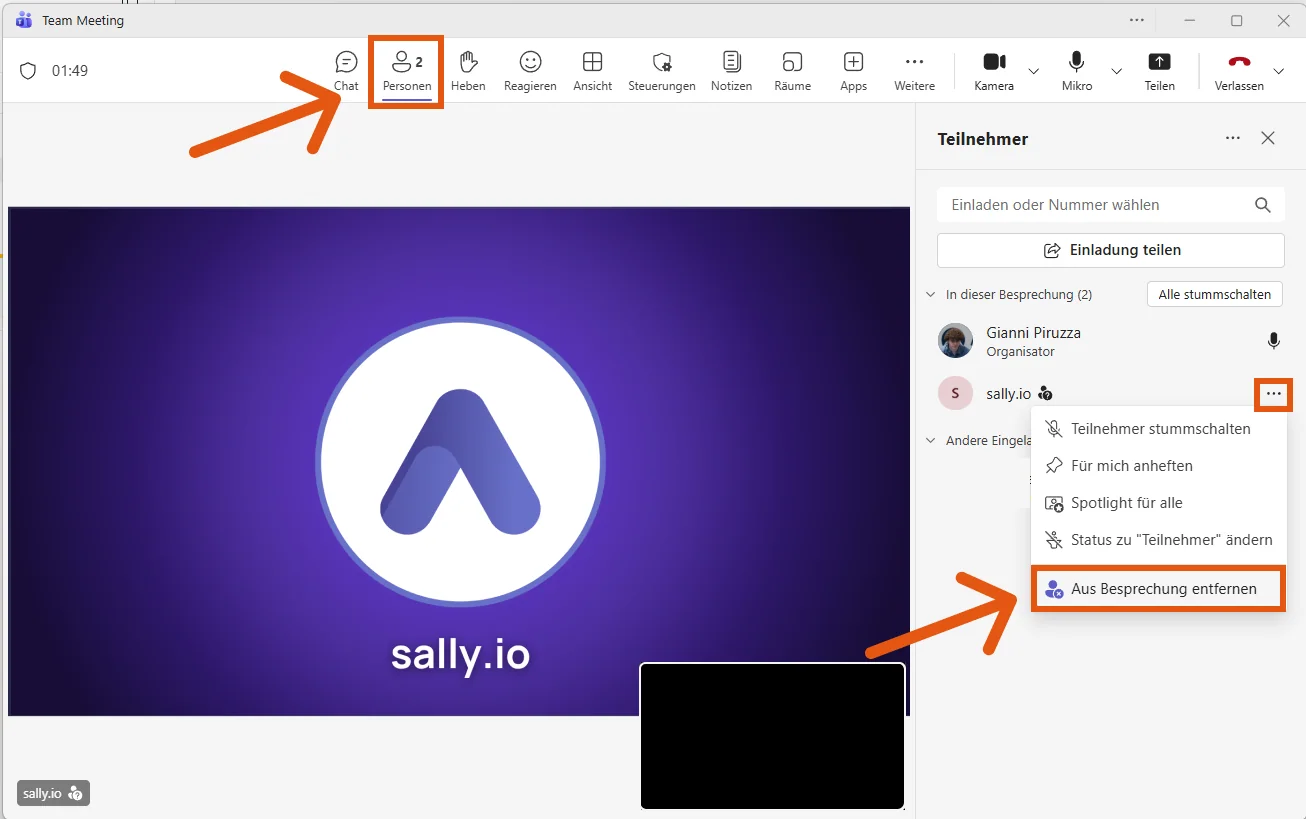Open the Chat panel
Viewport: 1306px width, 819px height.
[346, 71]
